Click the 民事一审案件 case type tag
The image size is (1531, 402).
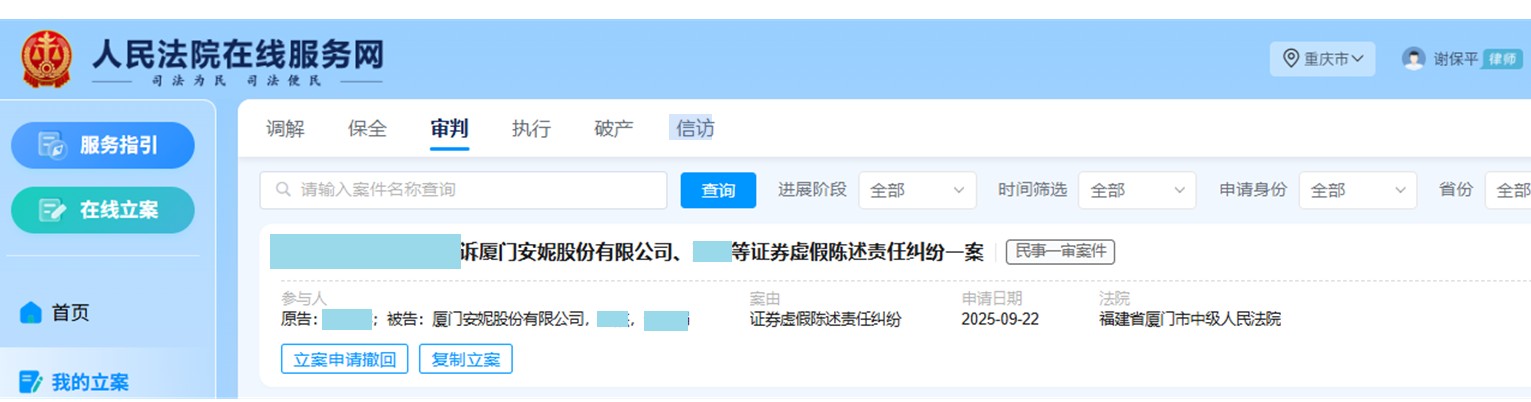tap(1060, 252)
